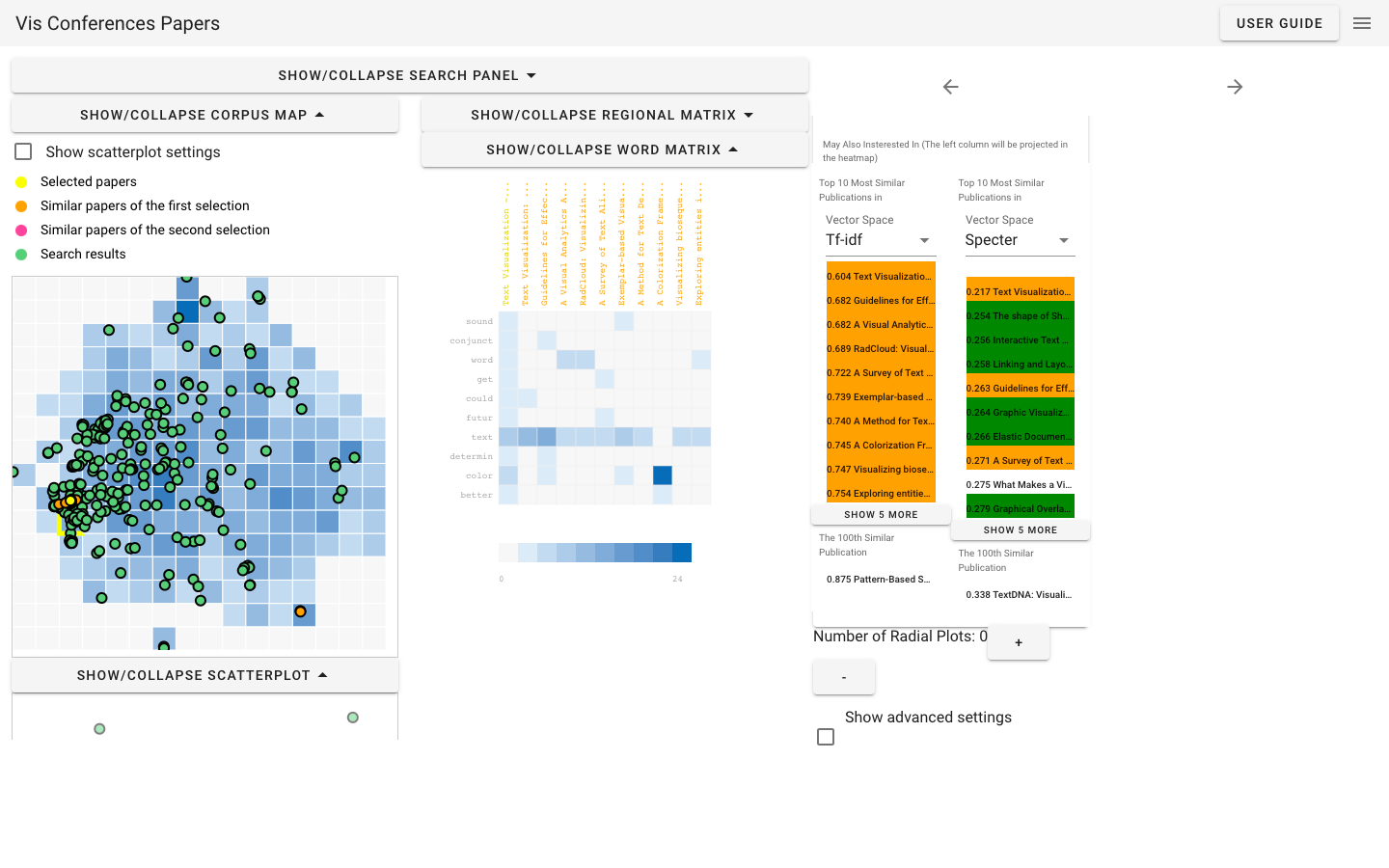Select '0.689 RadCloud: Visual...' publication
The width and height of the screenshot is (1389, 868).
coord(881,349)
